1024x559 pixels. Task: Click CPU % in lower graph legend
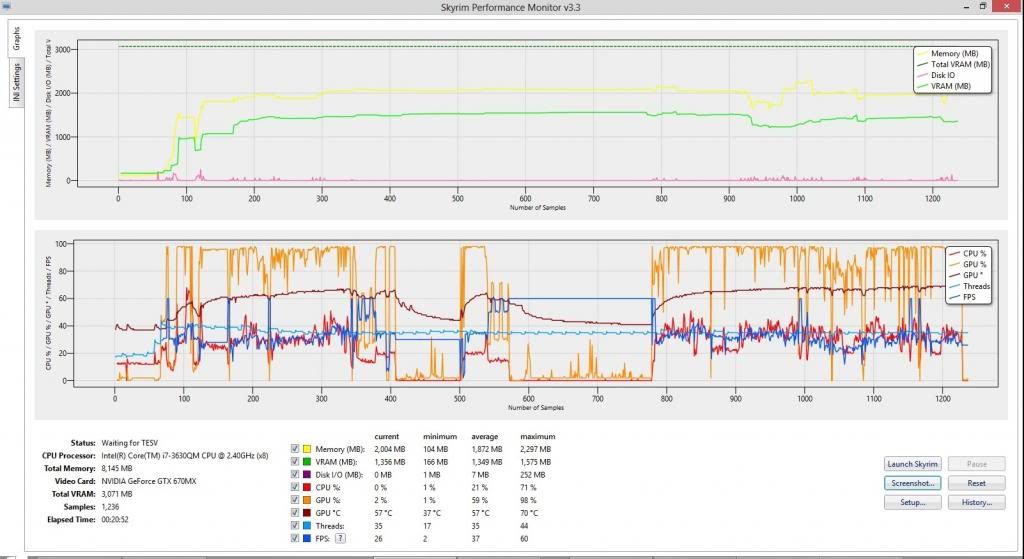(x=974, y=253)
